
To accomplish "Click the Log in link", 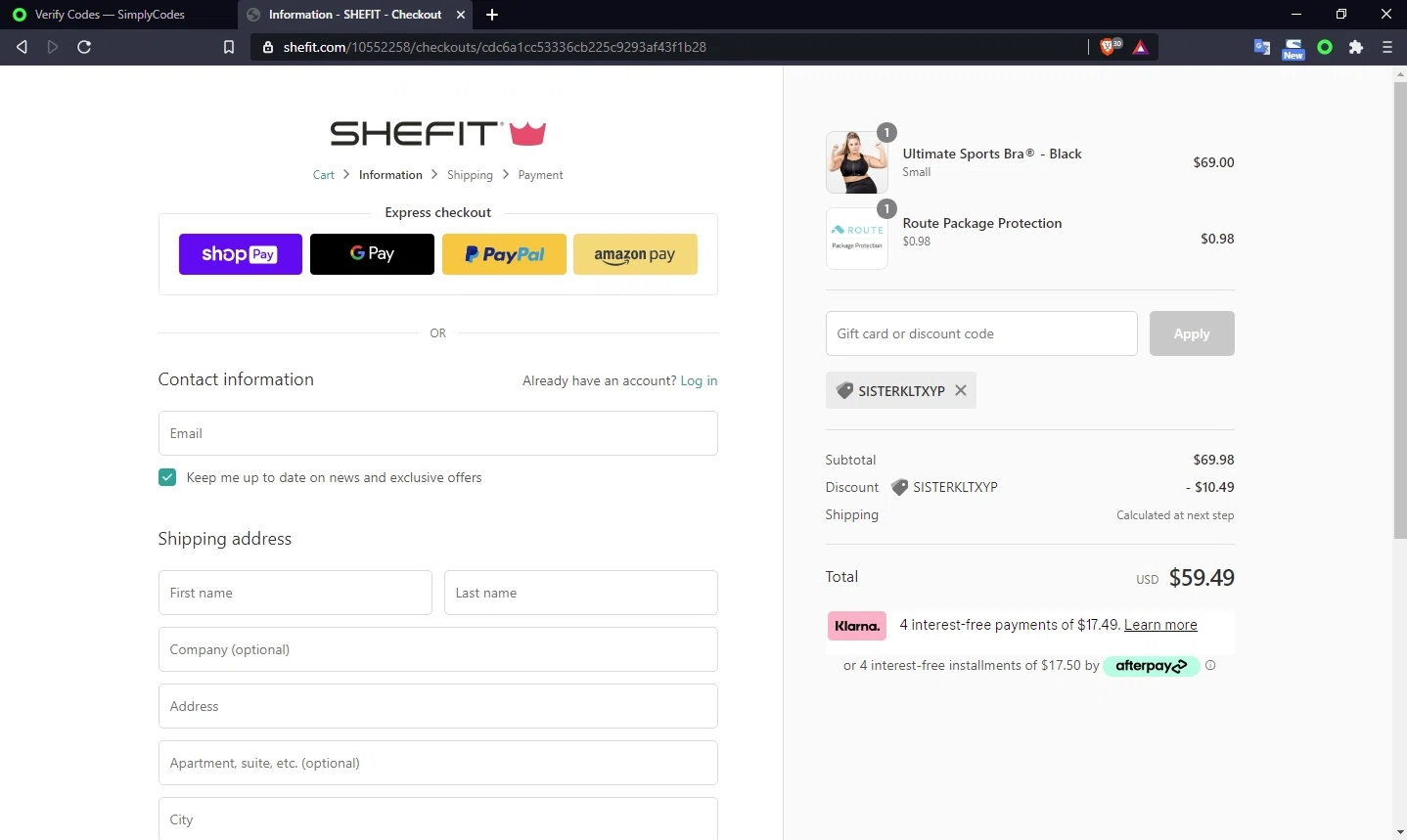I will 699,380.
